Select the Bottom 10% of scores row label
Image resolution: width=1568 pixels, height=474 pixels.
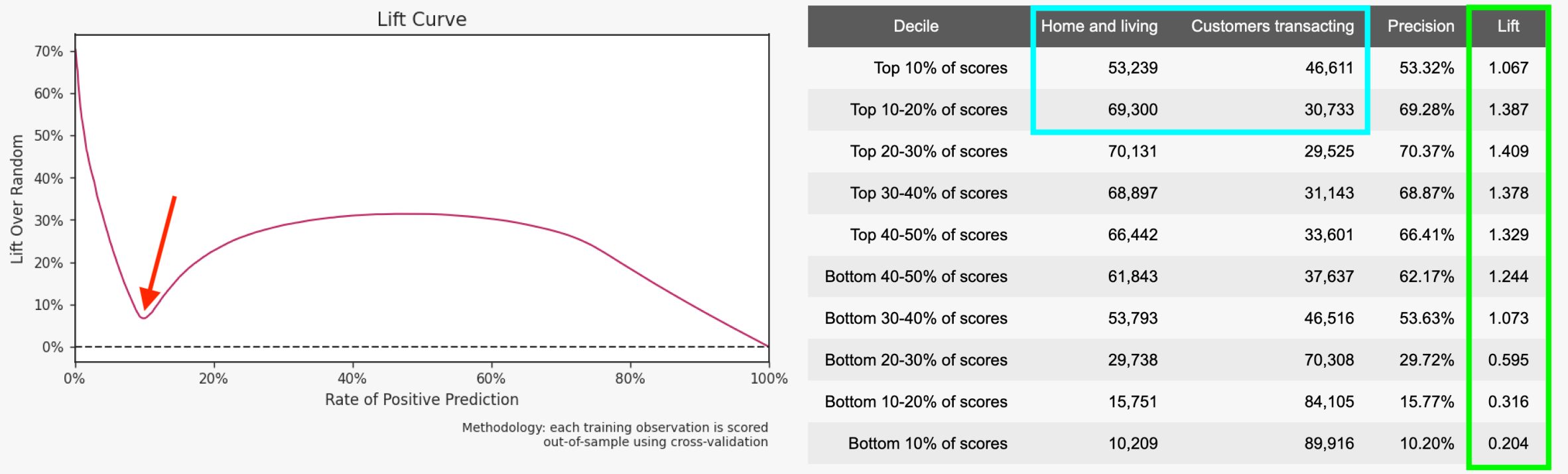pos(927,444)
